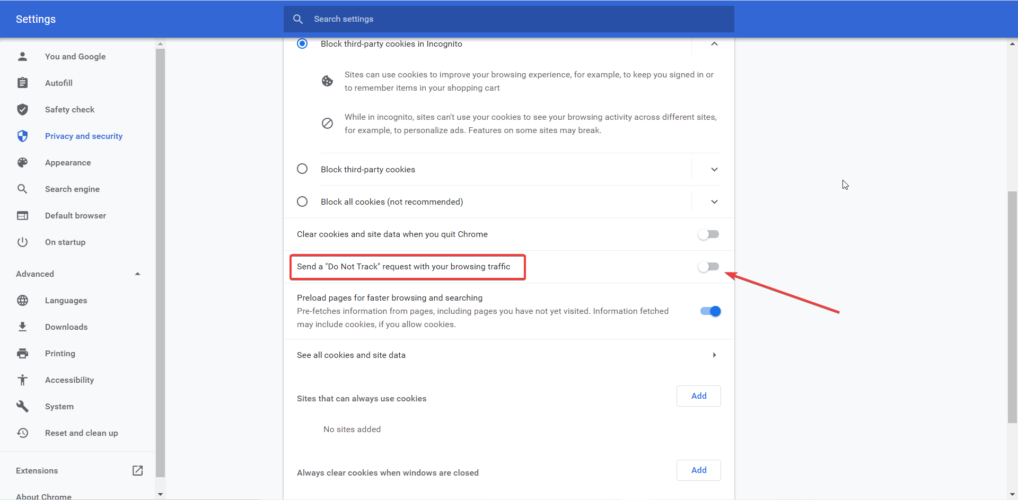Viewport: 1018px width, 500px height.
Task: Go to Appearance settings
Action: (68, 163)
